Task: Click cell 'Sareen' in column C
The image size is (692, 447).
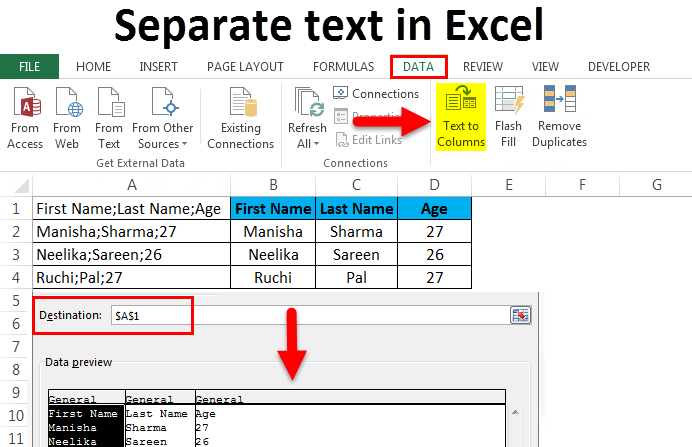Action: [357, 254]
